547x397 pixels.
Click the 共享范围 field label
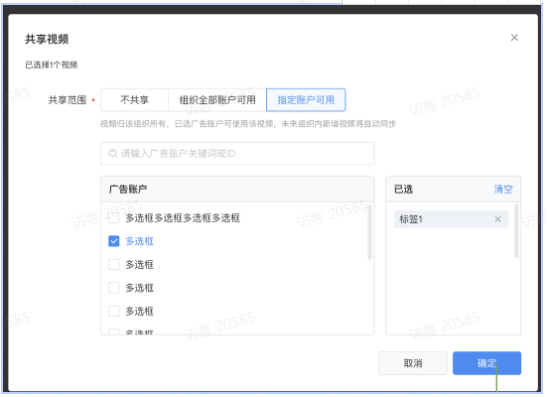67,100
